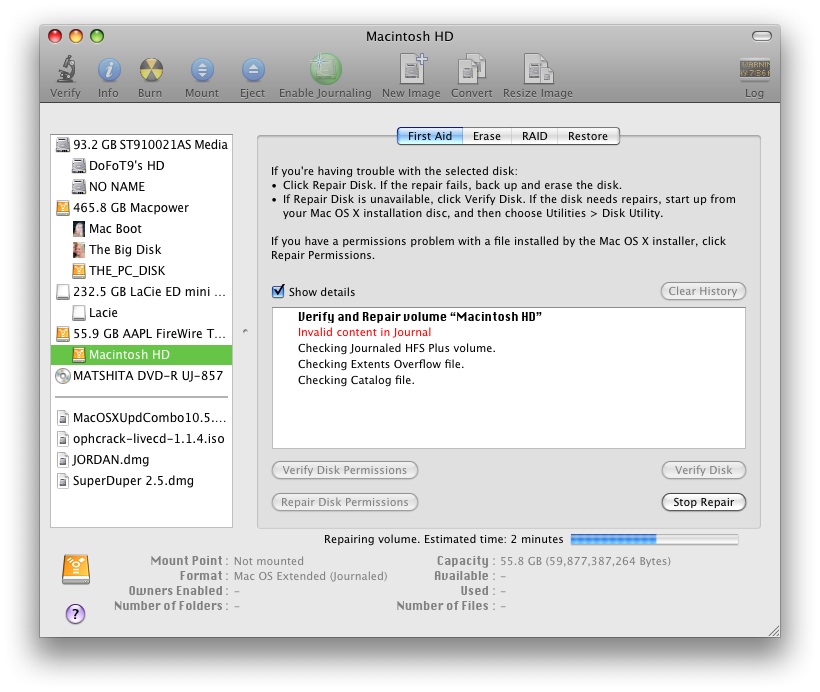Viewport: 820px width, 692px height.
Task: Switch to the Erase tab
Action: coord(487,136)
